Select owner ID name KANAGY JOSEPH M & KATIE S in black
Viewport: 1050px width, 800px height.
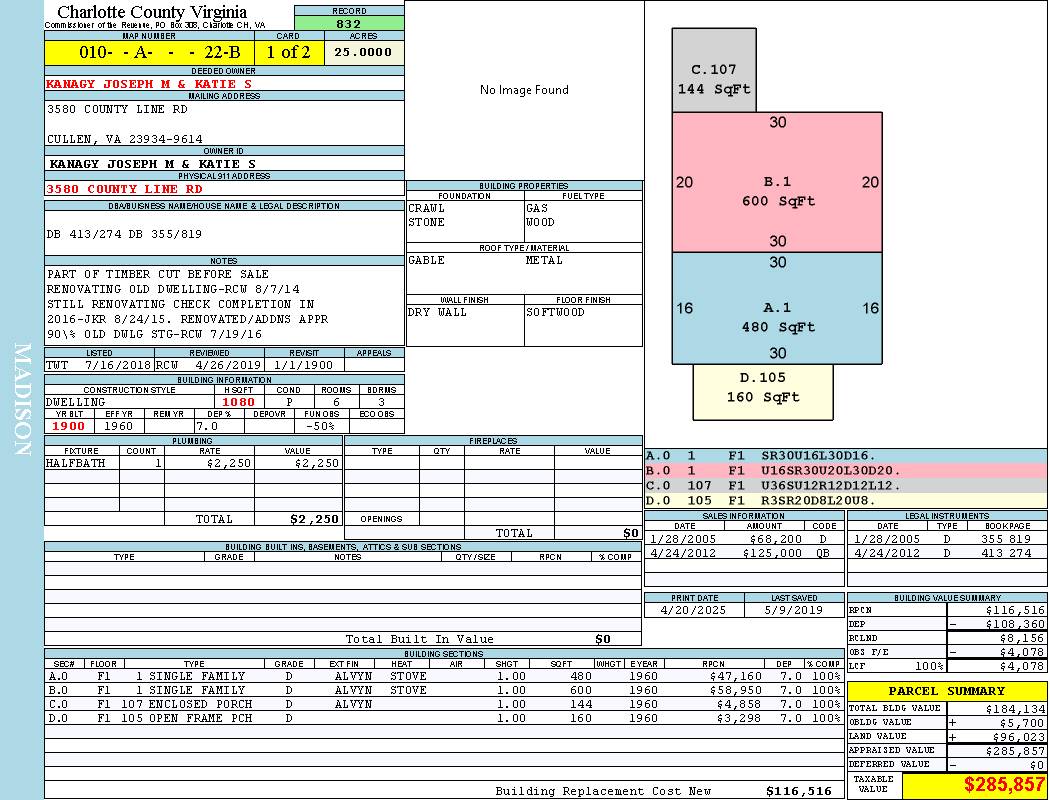click(153, 163)
